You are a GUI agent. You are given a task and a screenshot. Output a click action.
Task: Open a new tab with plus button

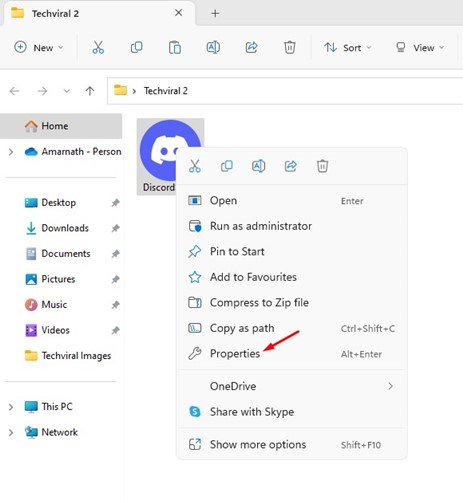215,13
